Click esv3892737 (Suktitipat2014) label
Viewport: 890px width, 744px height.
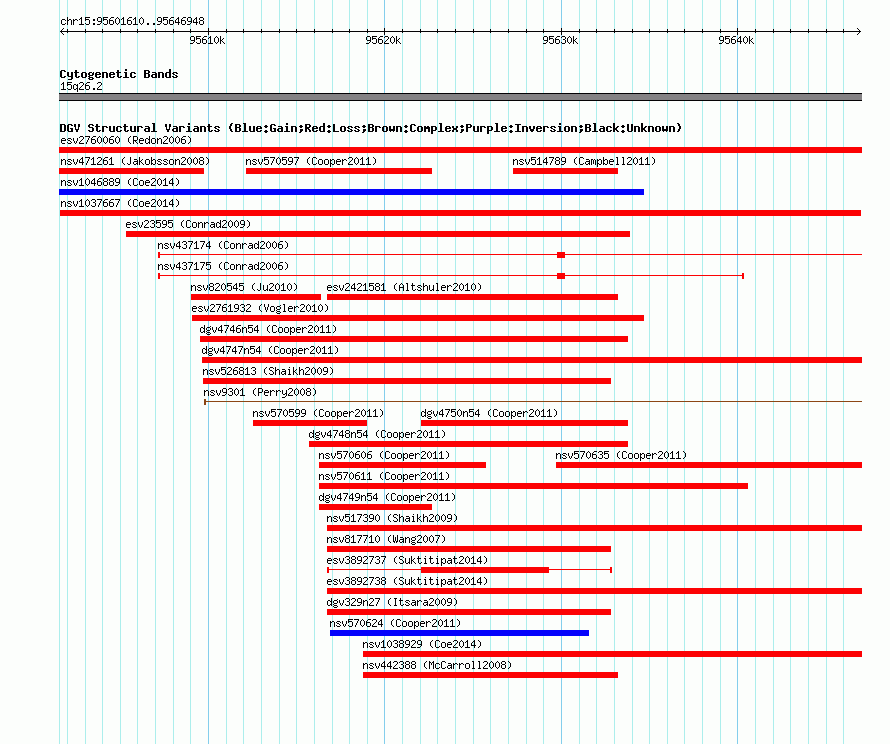coord(408,560)
